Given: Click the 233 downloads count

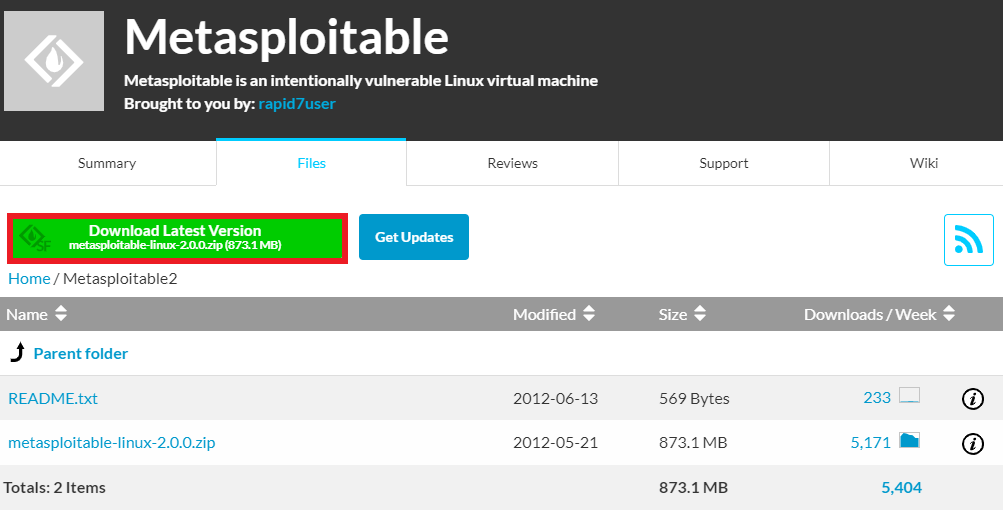Looking at the screenshot, I should click(x=877, y=398).
